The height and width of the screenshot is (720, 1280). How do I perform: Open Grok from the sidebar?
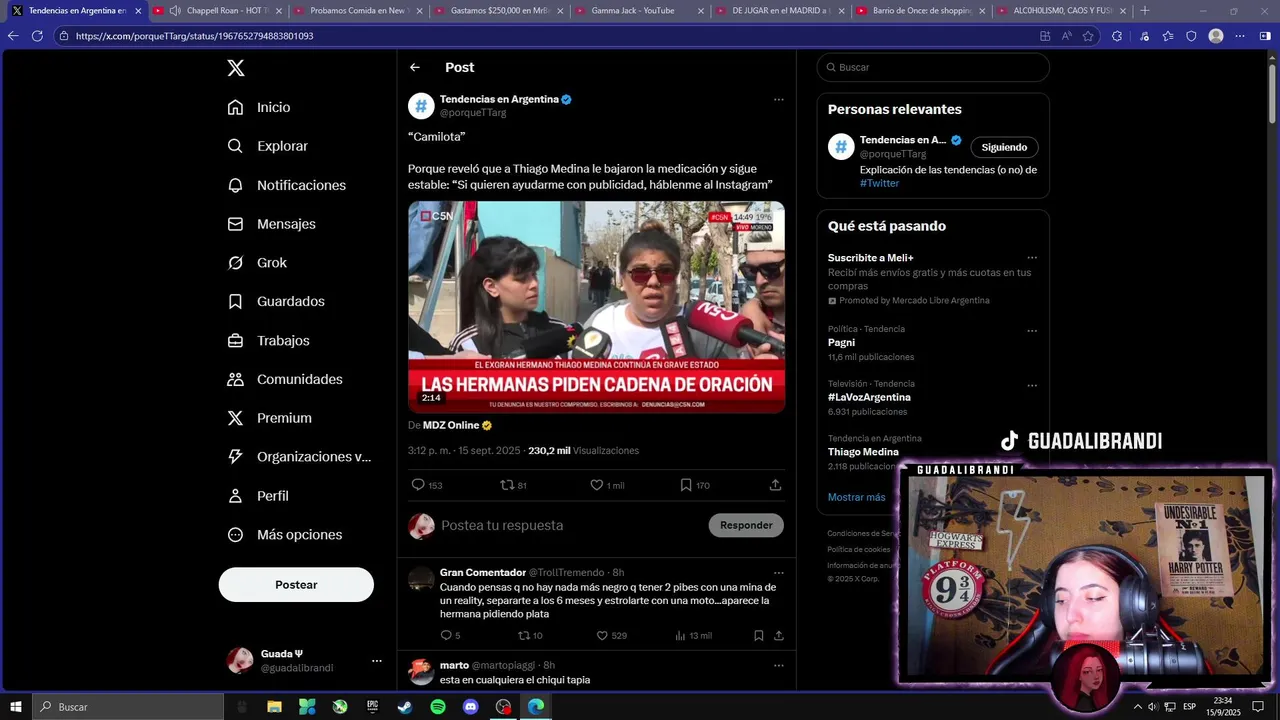click(257, 263)
